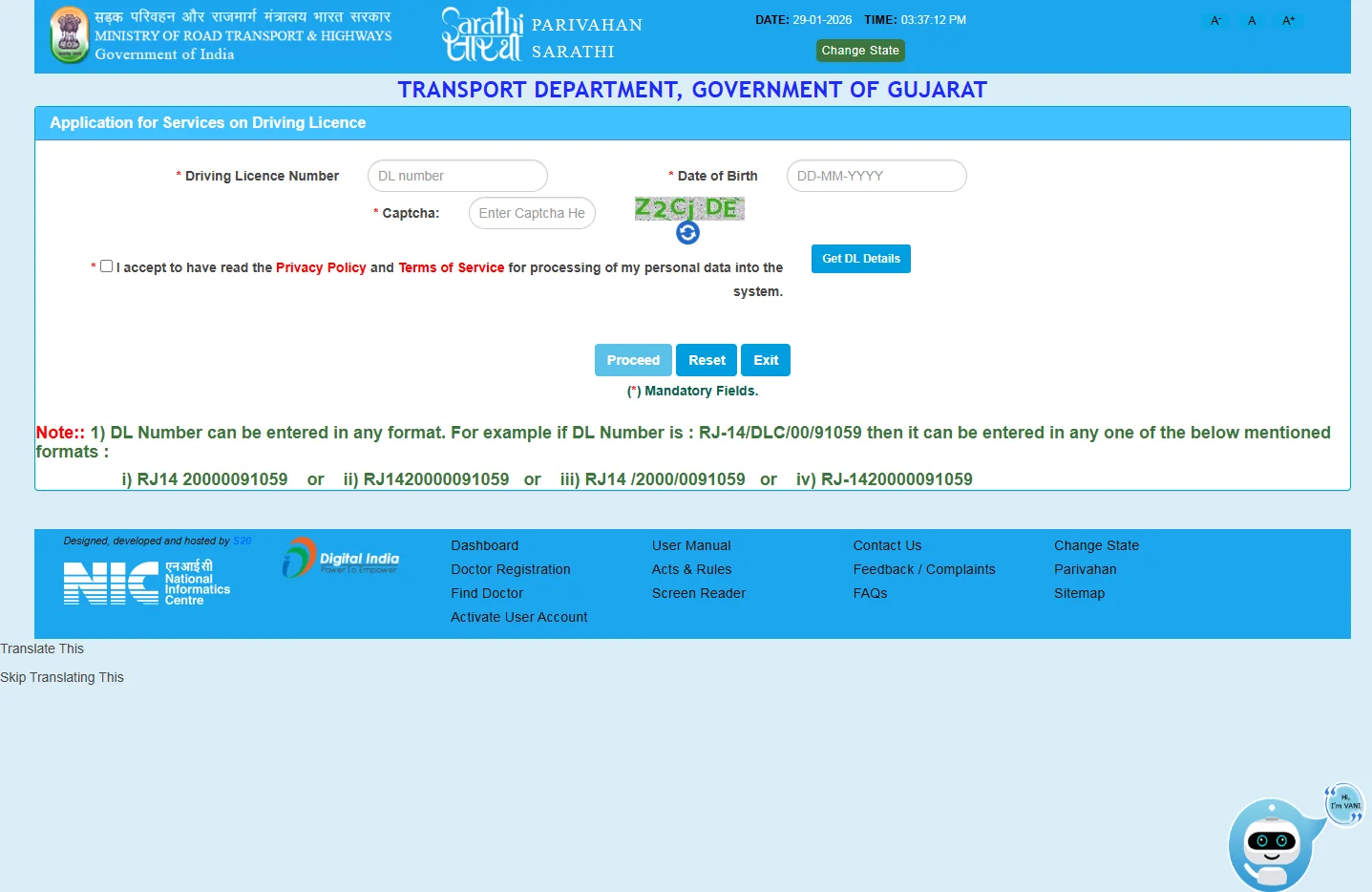Accept the Privacy Policy checkbox
The height and width of the screenshot is (892, 1372).
tap(106, 265)
